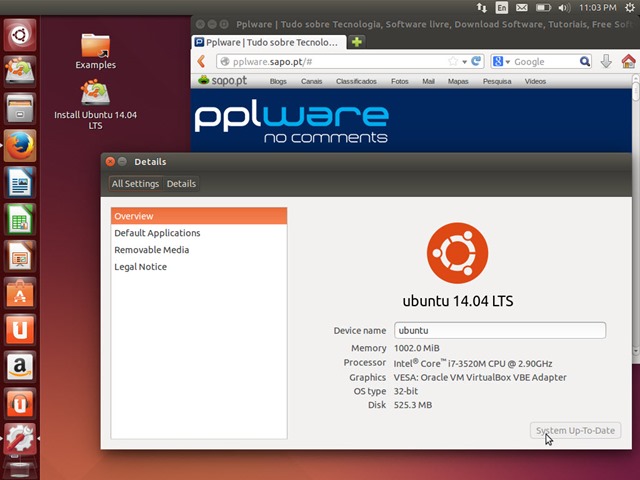Image resolution: width=640 pixels, height=480 pixels.
Task: Close the Details window
Action: pyautogui.click(x=110, y=162)
